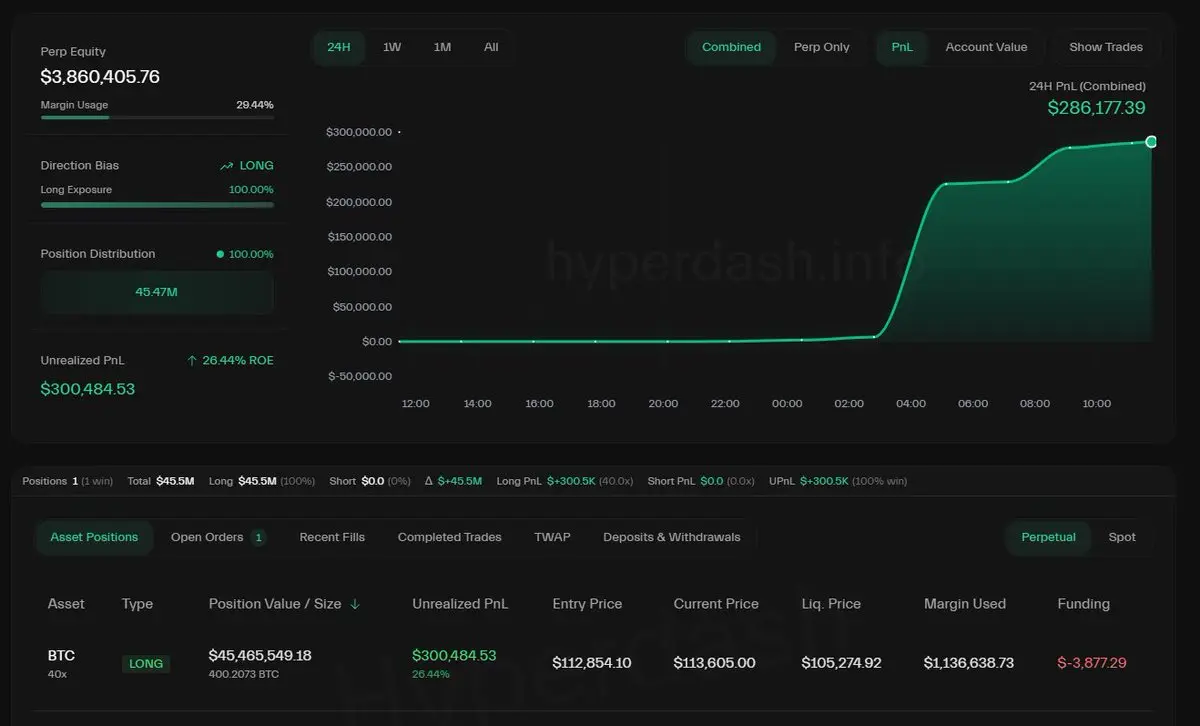Choose the Perp Only view
Viewport: 1200px width, 726px height.
click(822, 47)
